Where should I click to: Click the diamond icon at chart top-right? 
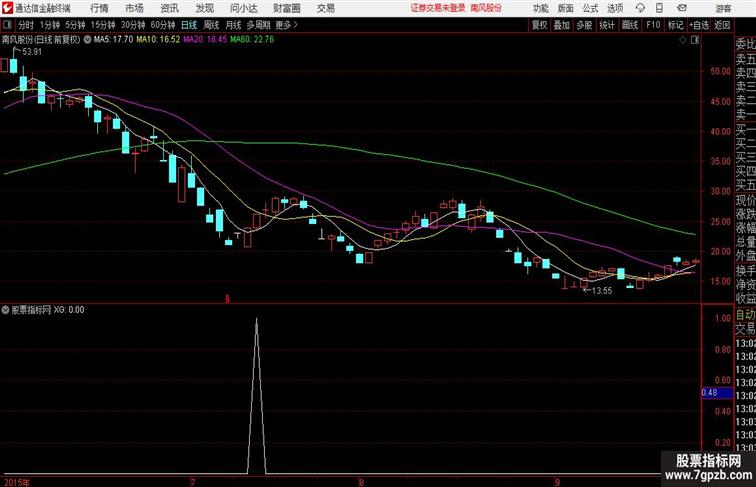tap(683, 40)
